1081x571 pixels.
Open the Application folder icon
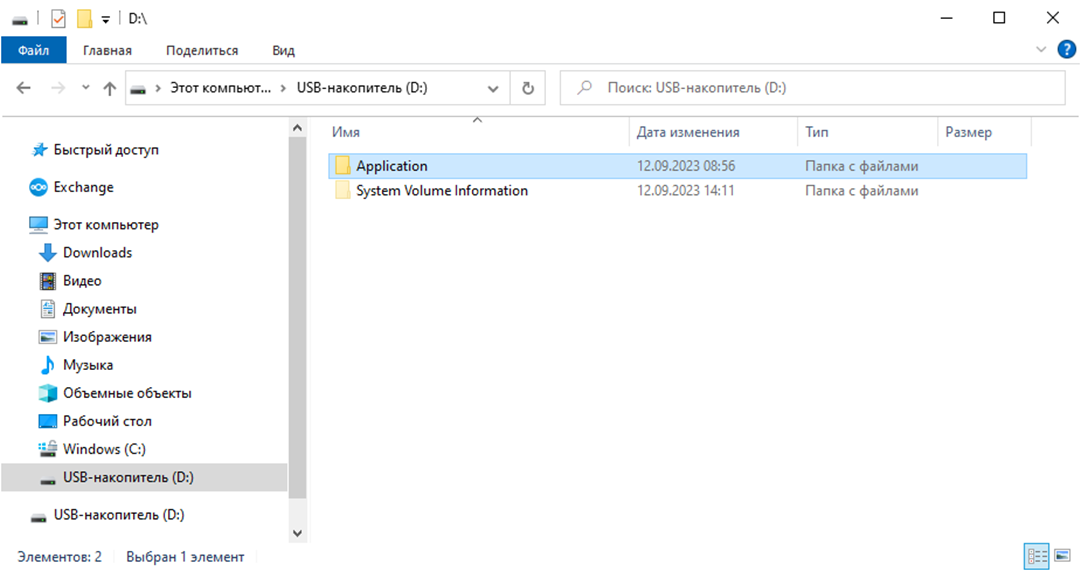point(343,166)
